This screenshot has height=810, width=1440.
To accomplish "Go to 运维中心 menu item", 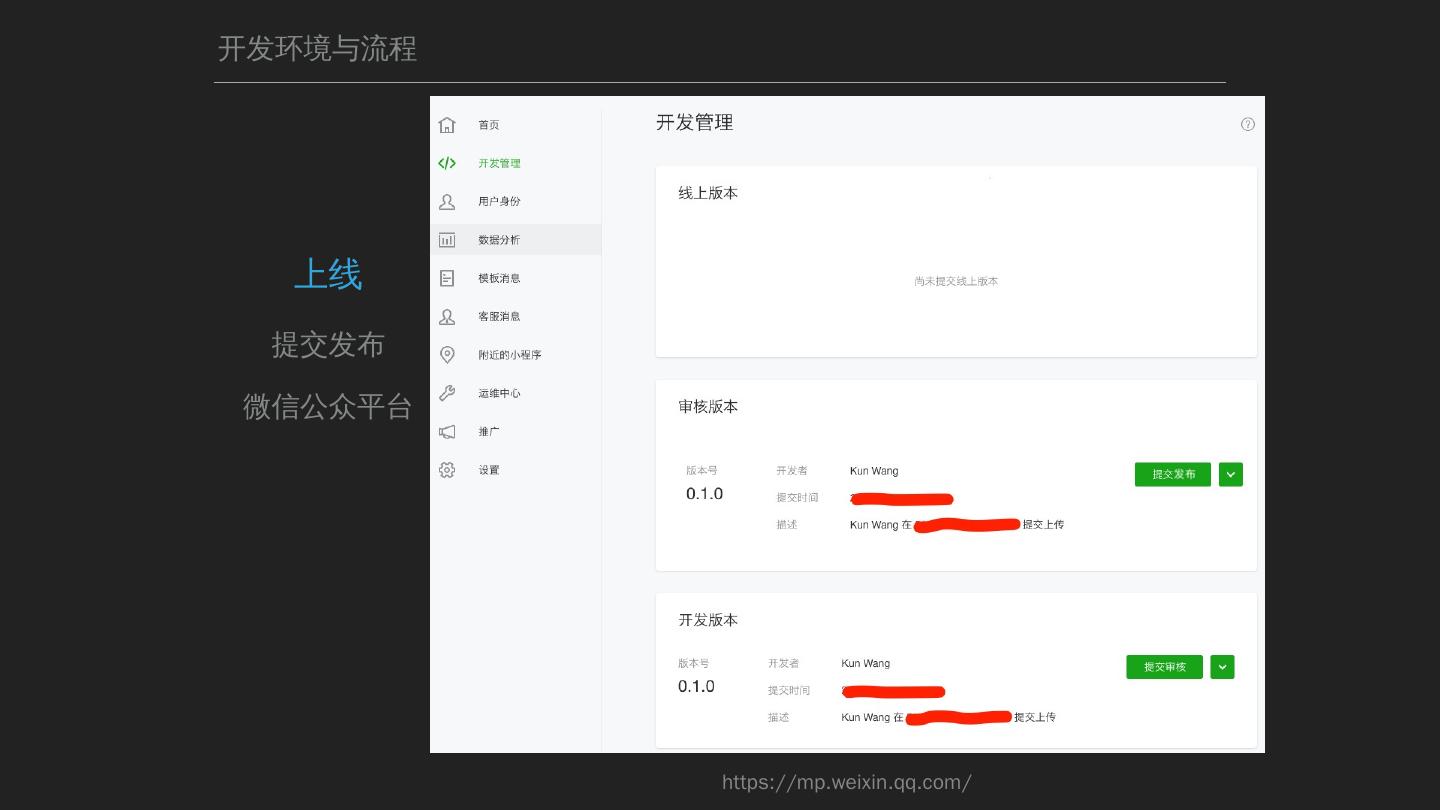I will (499, 393).
